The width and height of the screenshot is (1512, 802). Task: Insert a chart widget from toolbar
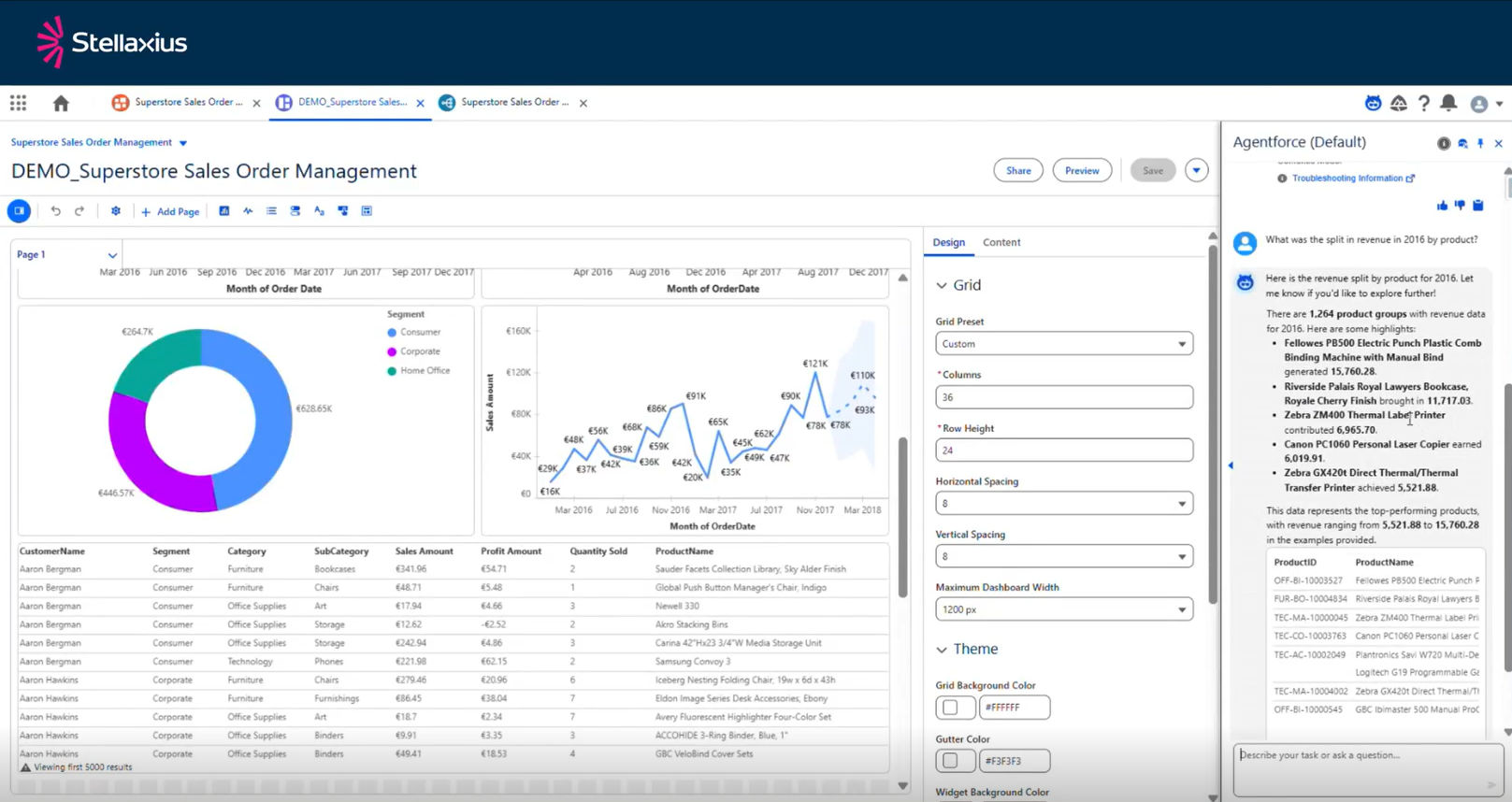(224, 211)
